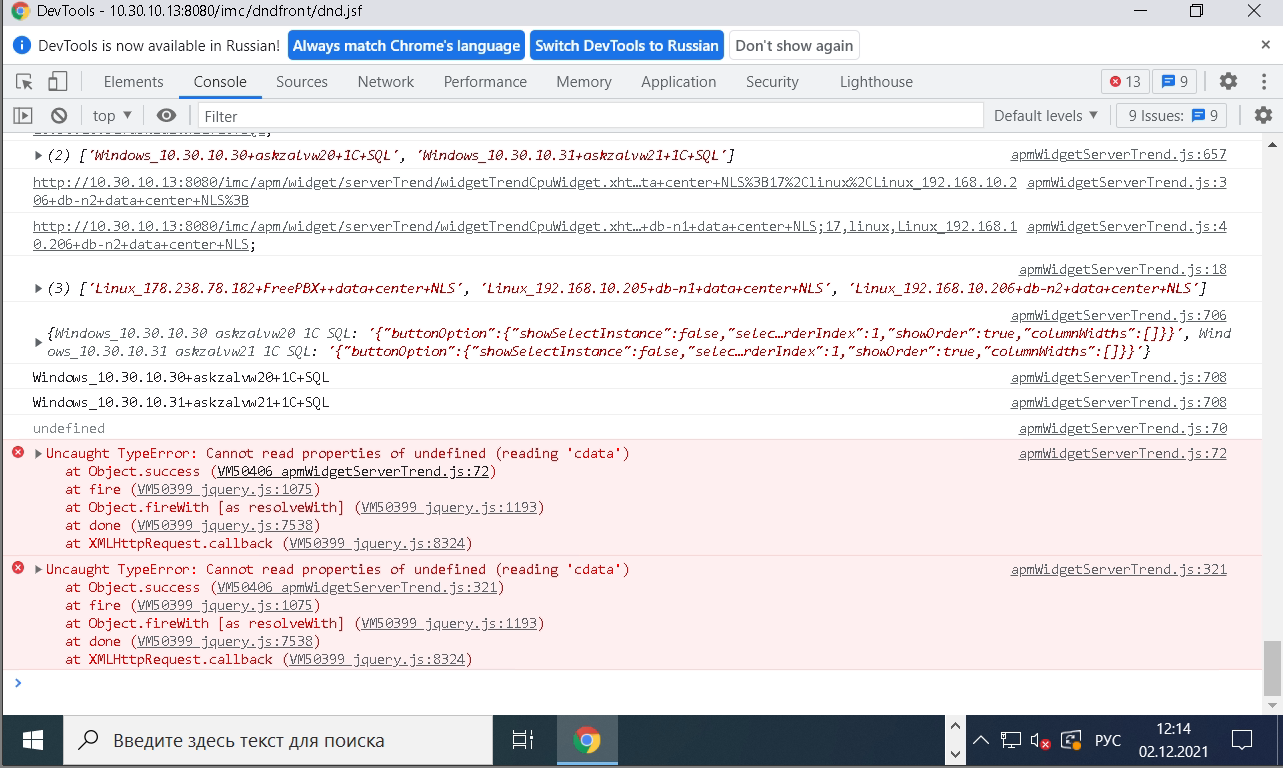Open the Security tab

pyautogui.click(x=772, y=82)
